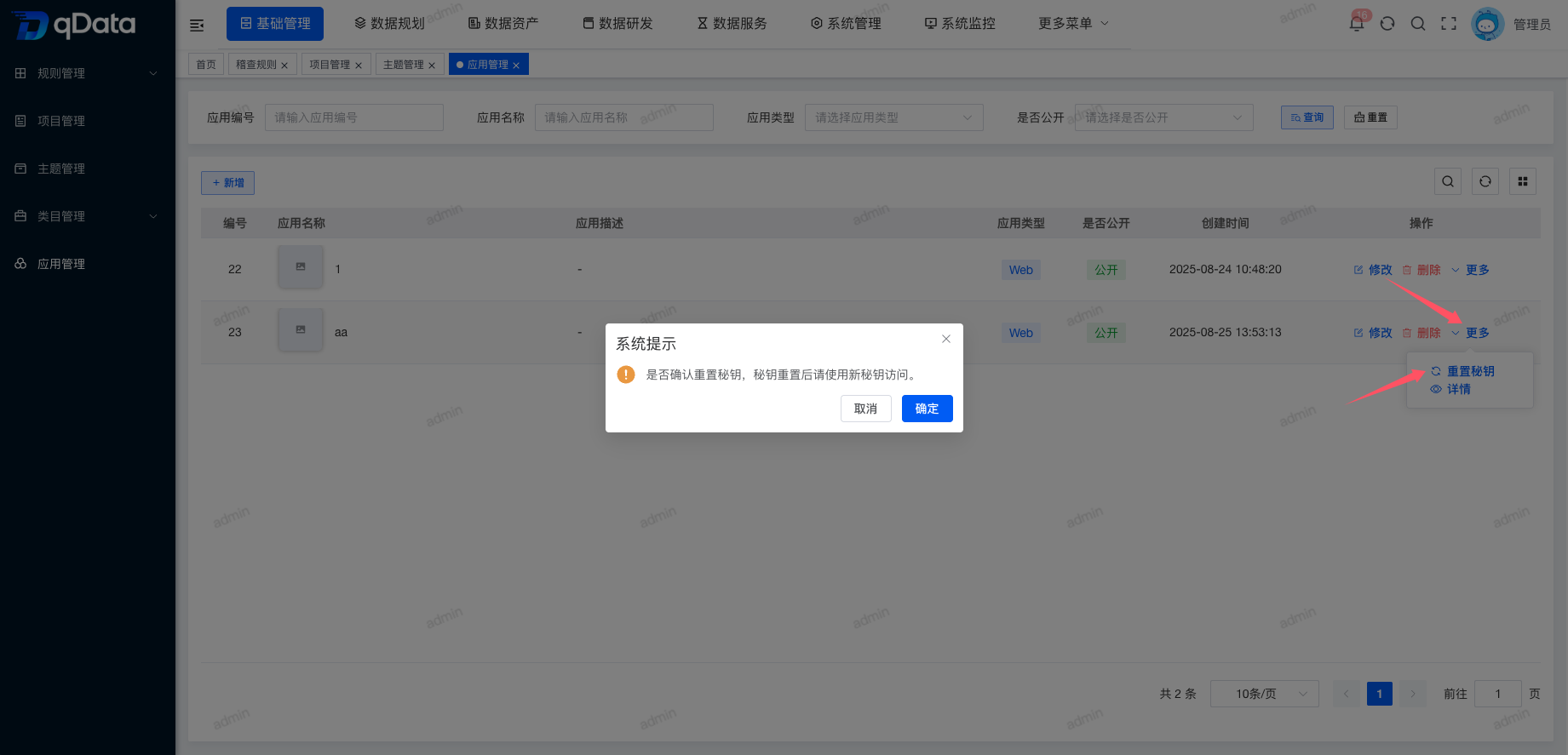Refresh the table with circular arrow icon
The height and width of the screenshot is (755, 1568).
point(1485,181)
